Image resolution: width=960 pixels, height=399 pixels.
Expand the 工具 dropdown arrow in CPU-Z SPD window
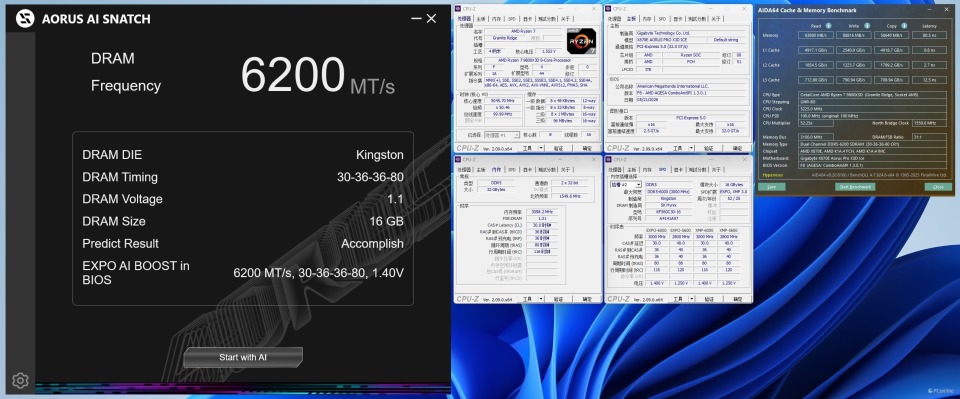click(x=691, y=299)
